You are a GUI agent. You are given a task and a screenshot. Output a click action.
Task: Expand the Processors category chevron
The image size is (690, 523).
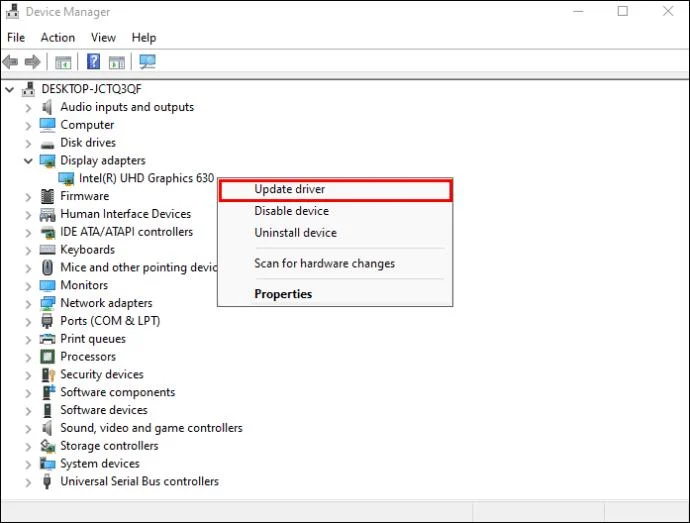[28, 357]
